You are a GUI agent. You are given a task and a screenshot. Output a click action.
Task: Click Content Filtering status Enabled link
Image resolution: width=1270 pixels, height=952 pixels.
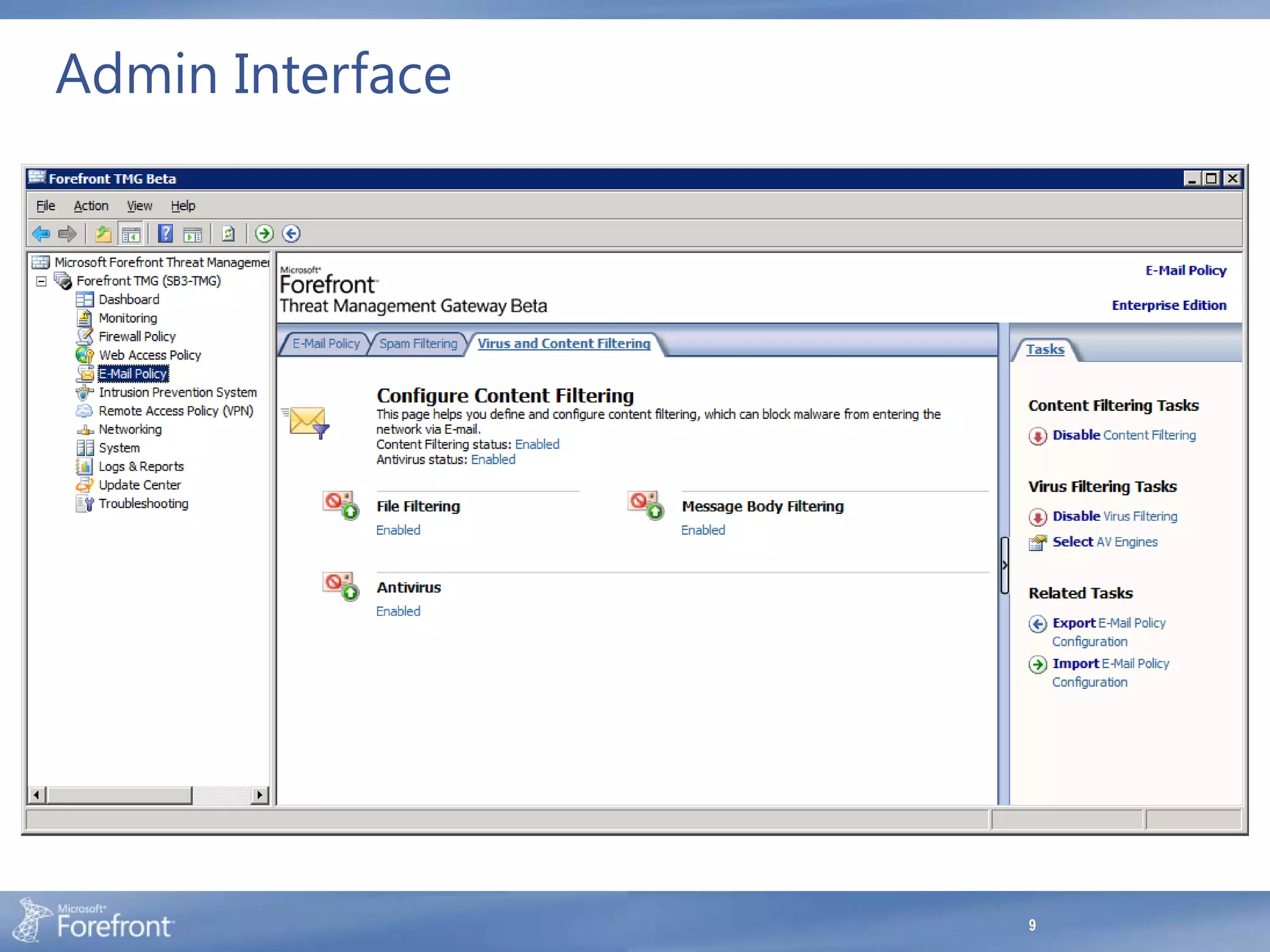pyautogui.click(x=537, y=444)
